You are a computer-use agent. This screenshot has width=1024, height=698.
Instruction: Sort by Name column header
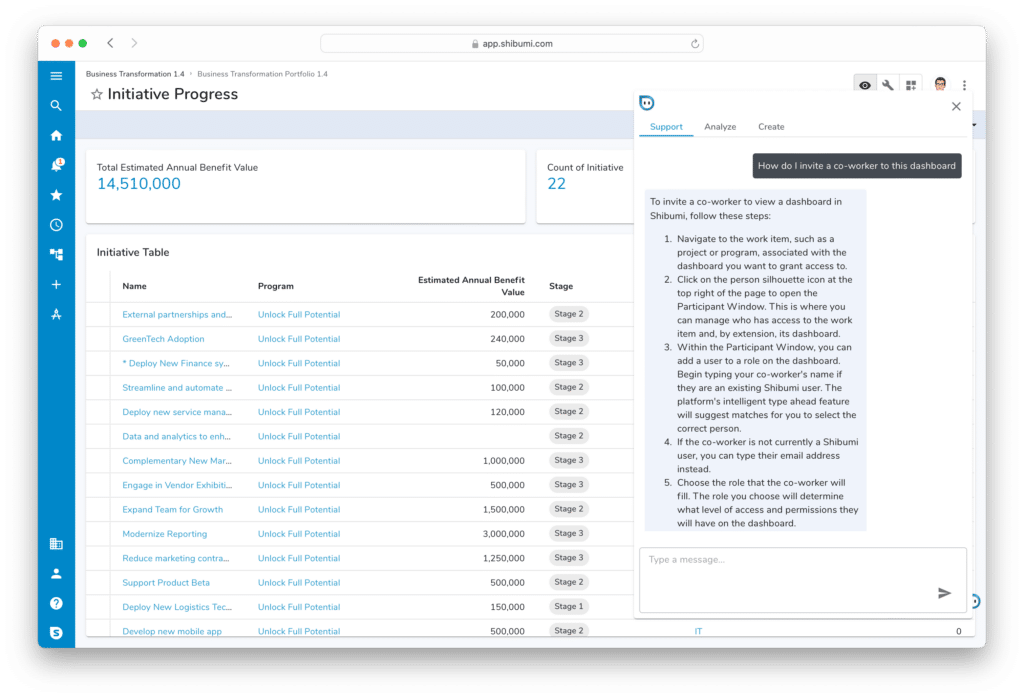coord(135,286)
